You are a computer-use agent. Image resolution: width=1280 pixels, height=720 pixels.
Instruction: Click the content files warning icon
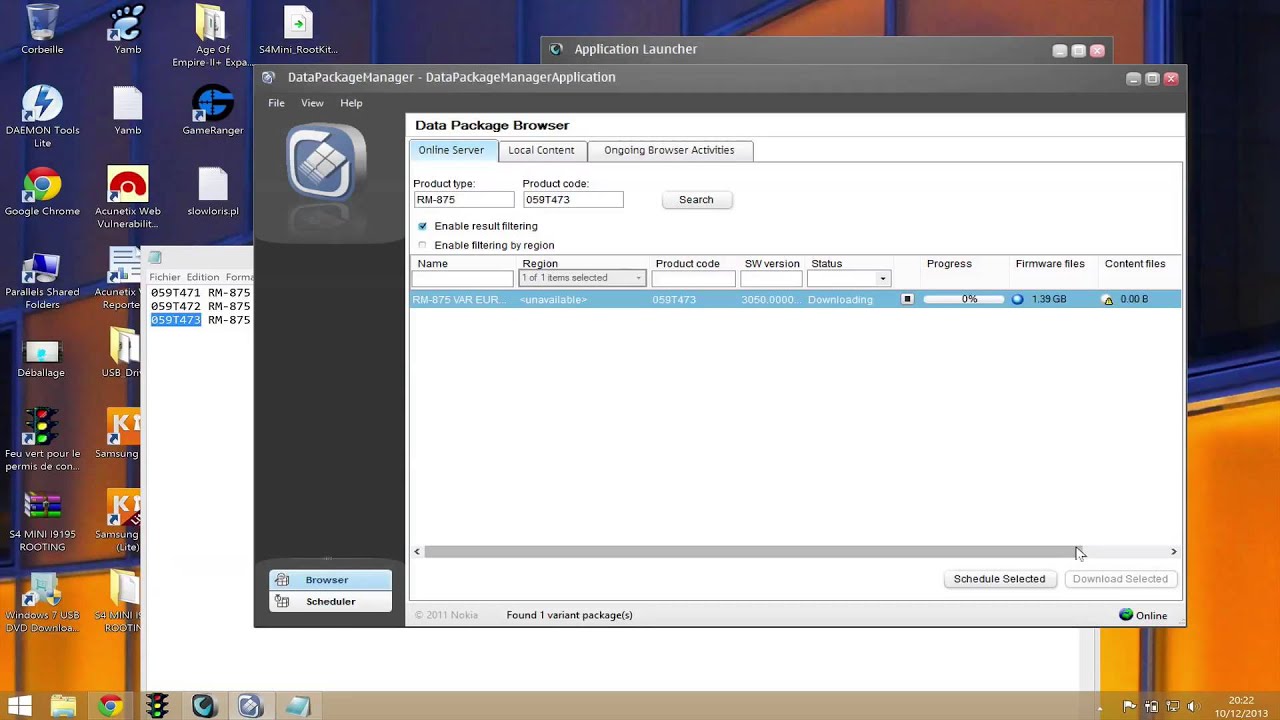(1107, 299)
